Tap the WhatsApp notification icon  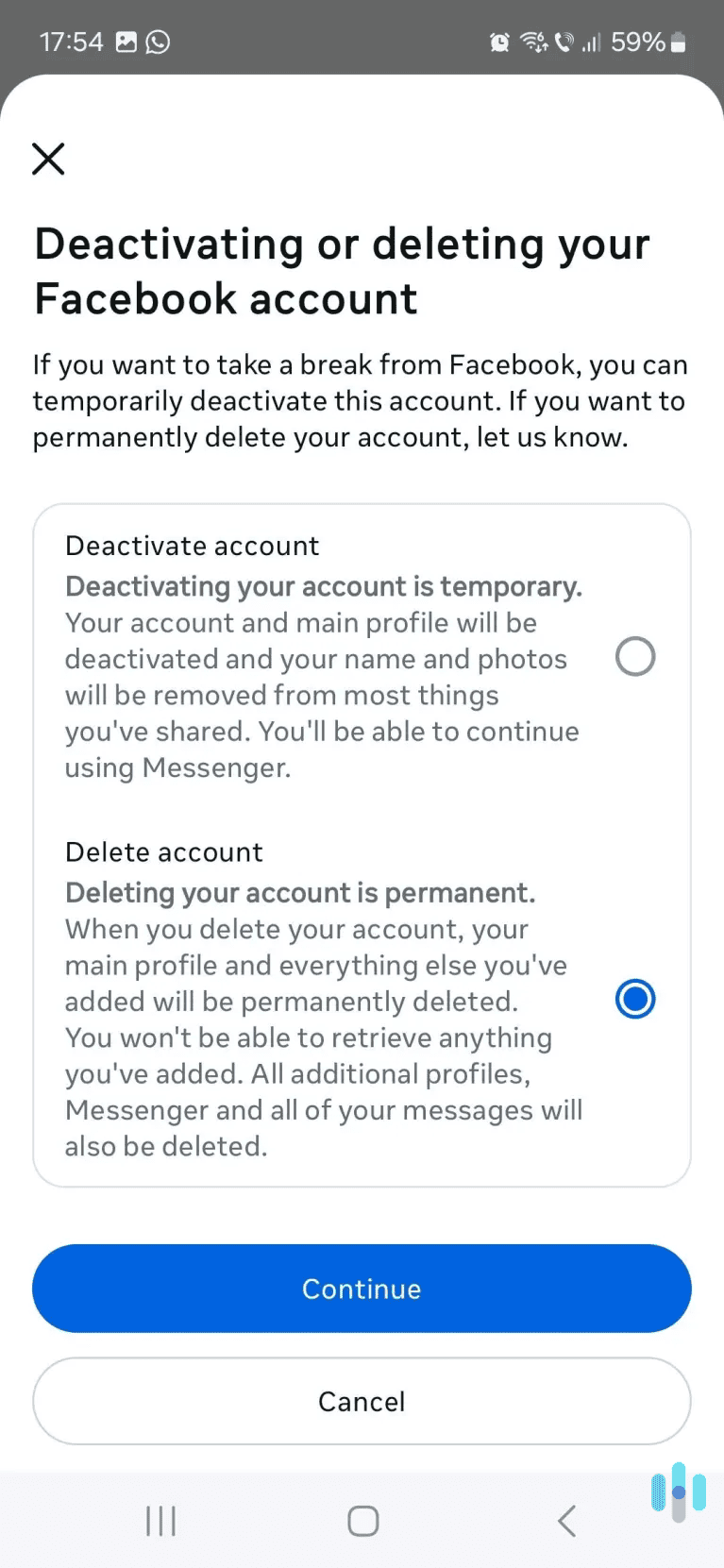(x=158, y=42)
